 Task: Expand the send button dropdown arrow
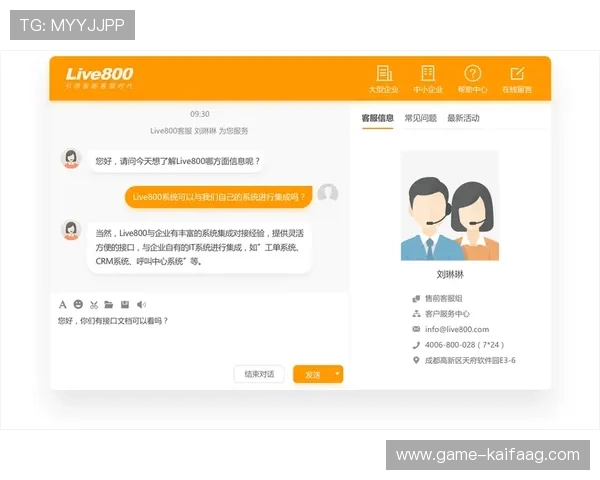tap(338, 374)
